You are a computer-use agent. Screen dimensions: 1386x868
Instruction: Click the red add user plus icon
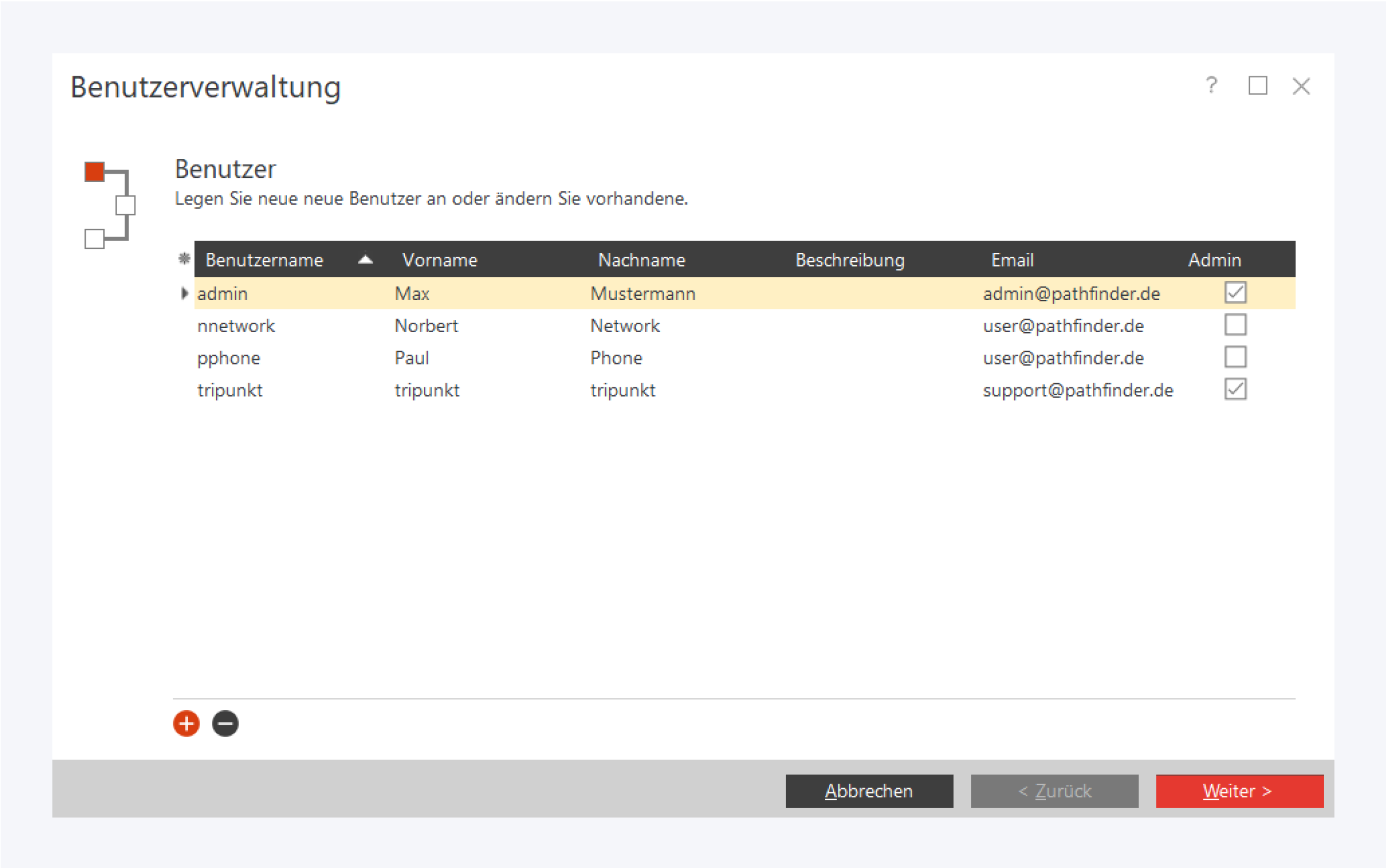click(x=186, y=723)
